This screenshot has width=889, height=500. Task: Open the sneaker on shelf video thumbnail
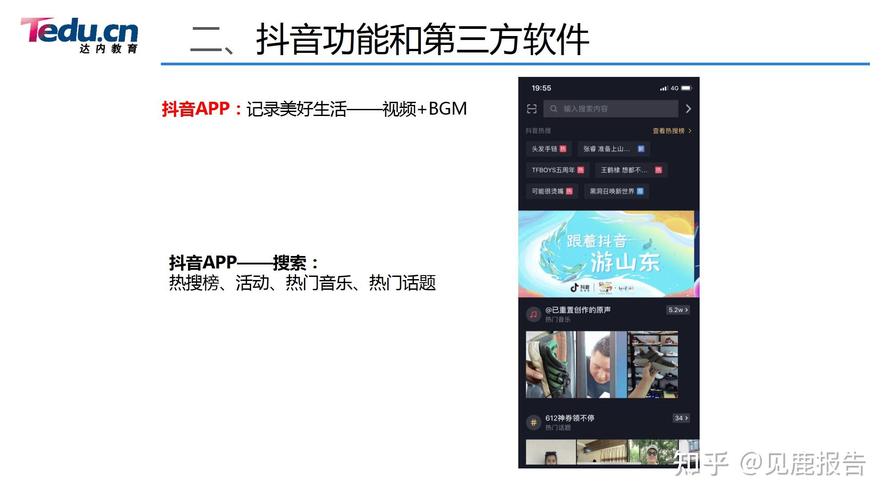[x=653, y=365]
